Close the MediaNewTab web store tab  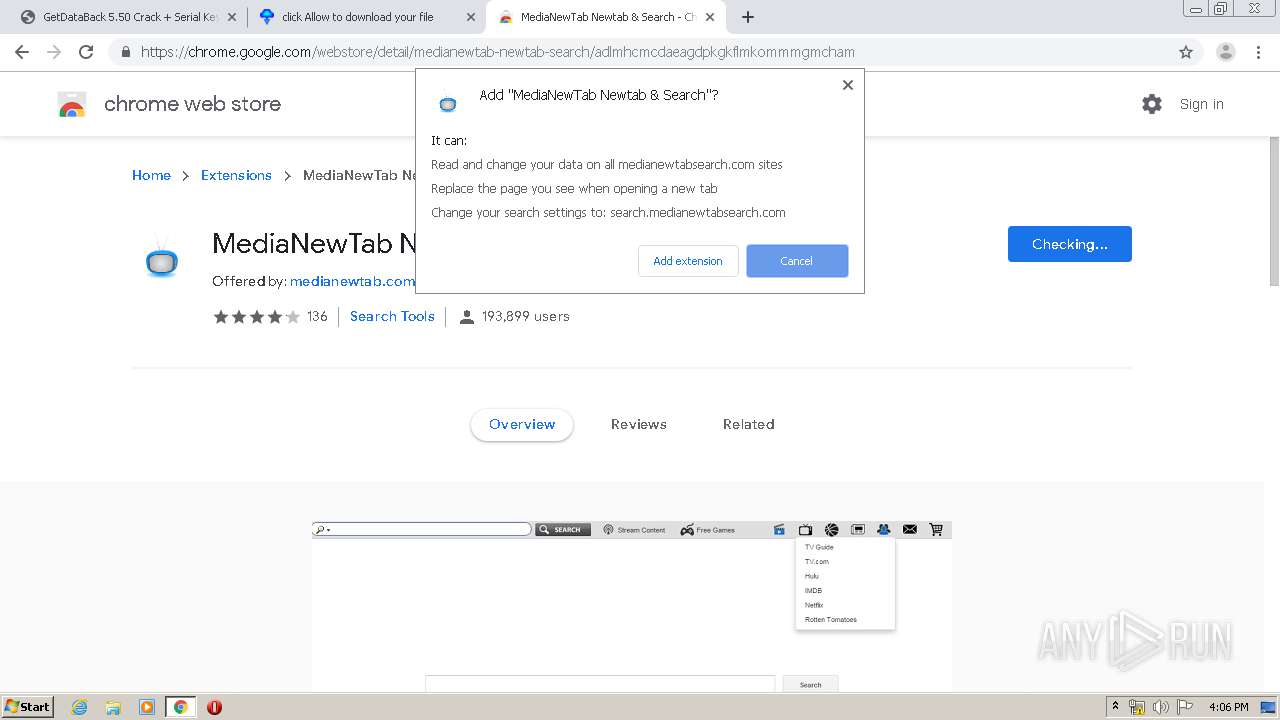(x=709, y=17)
